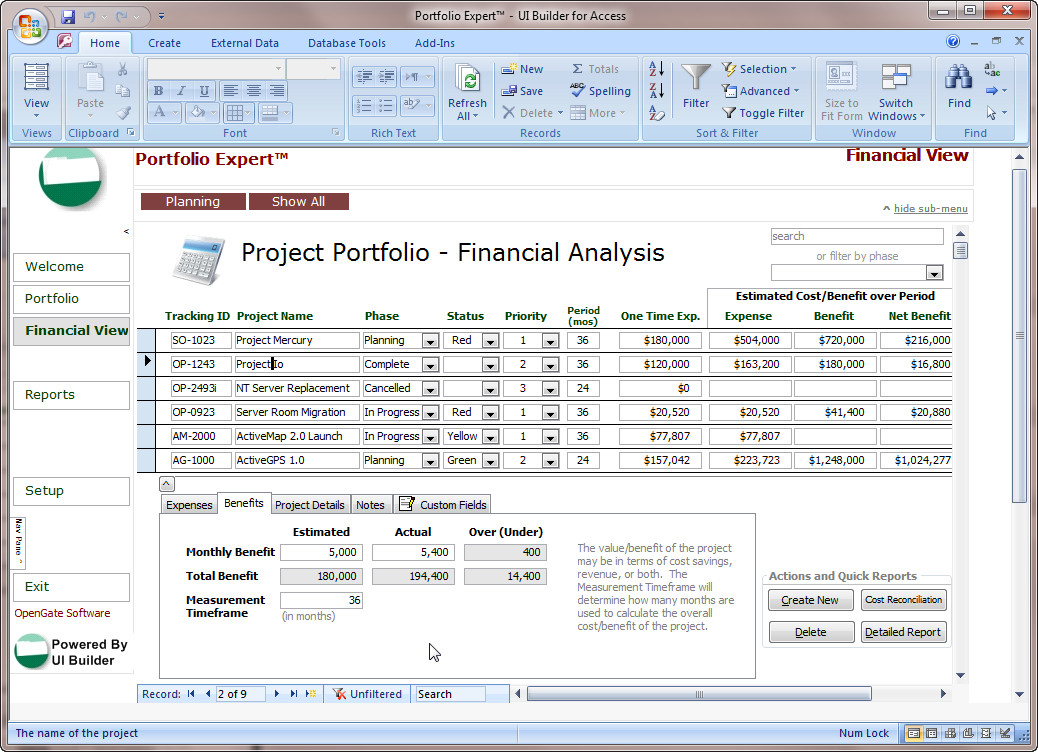Screen dimensions: 1038x752
Task: Collapse the detail panel with up-arrow button
Action: pyautogui.click(x=167, y=484)
